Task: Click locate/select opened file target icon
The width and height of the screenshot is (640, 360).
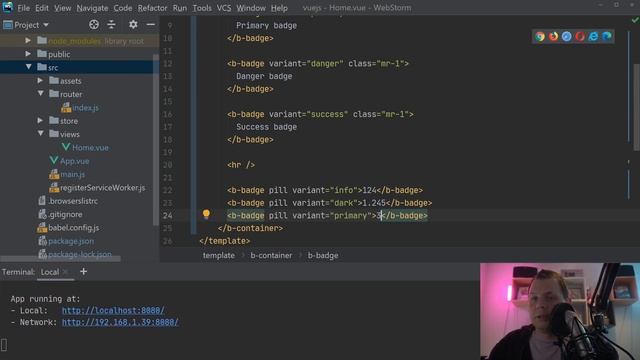Action: [x=94, y=25]
